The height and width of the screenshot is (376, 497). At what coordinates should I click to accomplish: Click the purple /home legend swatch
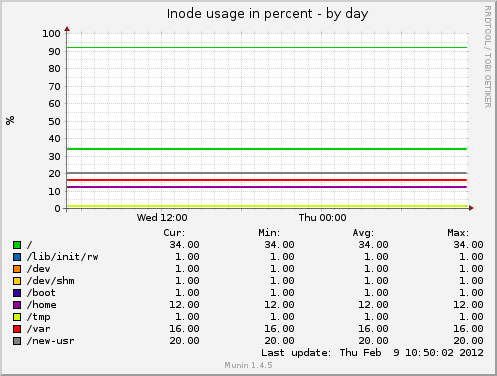(x=17, y=305)
